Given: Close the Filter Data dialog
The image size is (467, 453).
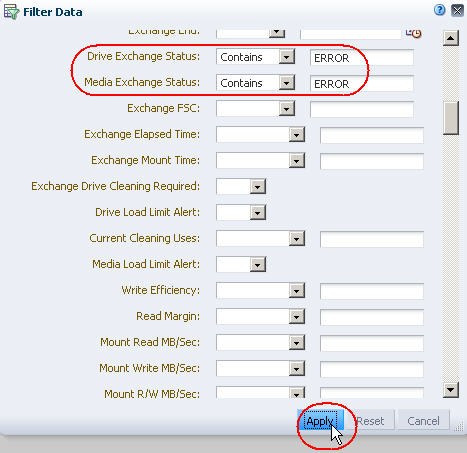Looking at the screenshot, I should tap(457, 11).
